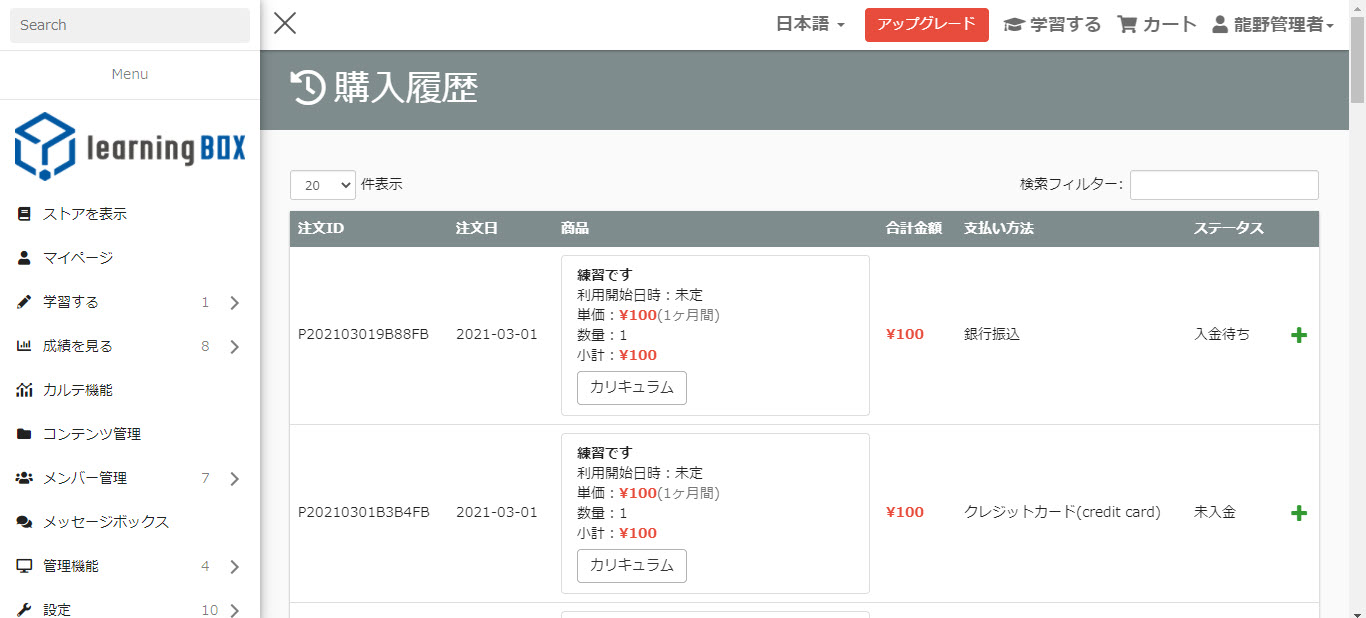
Task: Click the chat icon for メッセージボックス
Action: 25,522
